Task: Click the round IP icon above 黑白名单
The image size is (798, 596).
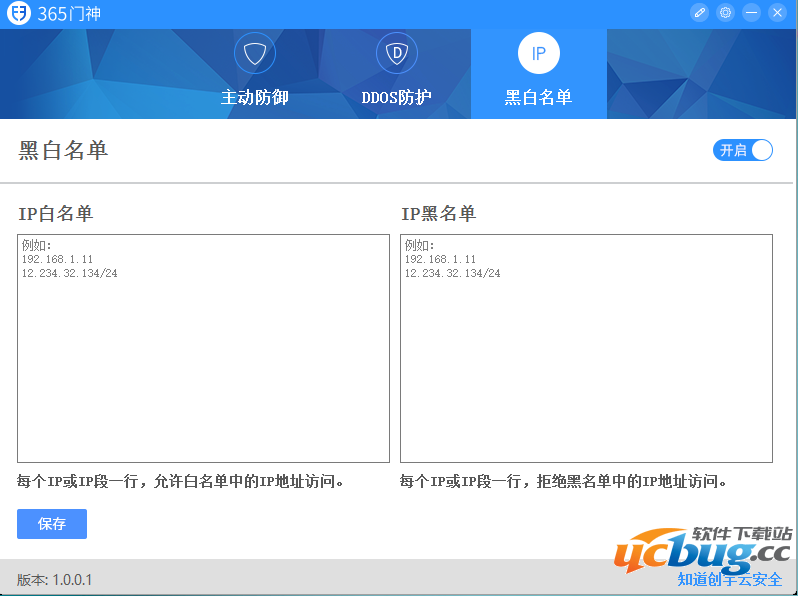Action: pyautogui.click(x=539, y=53)
